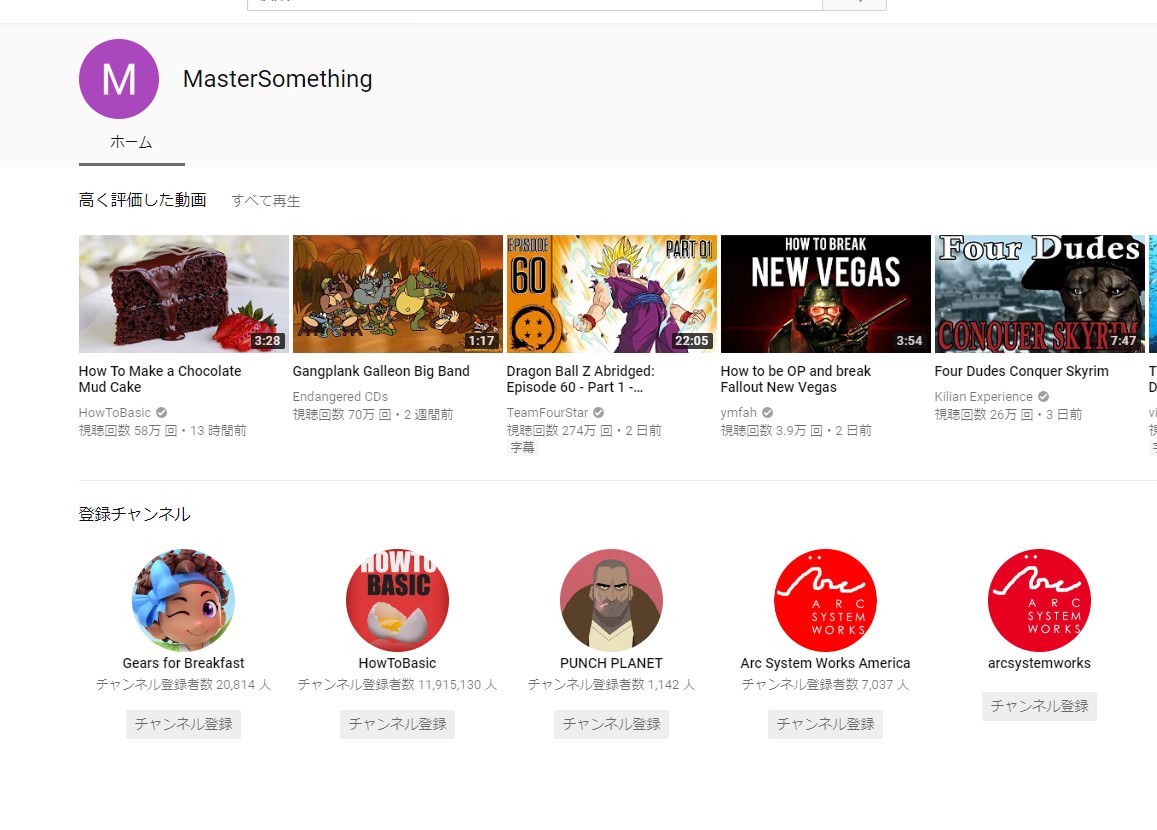Subscribe to Arc System Works America
The width and height of the screenshot is (1157, 830).
pyautogui.click(x=826, y=724)
